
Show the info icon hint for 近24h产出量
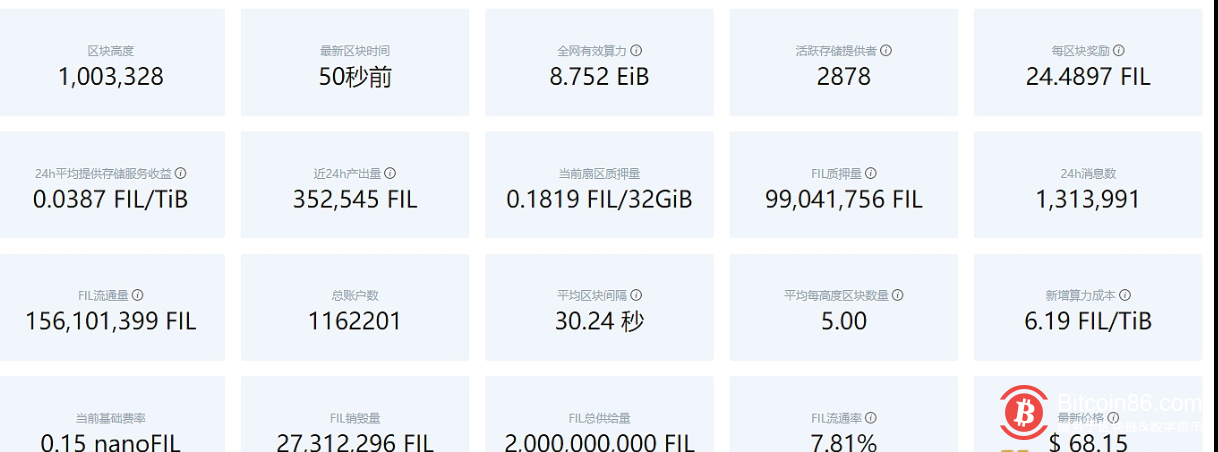coord(390,173)
